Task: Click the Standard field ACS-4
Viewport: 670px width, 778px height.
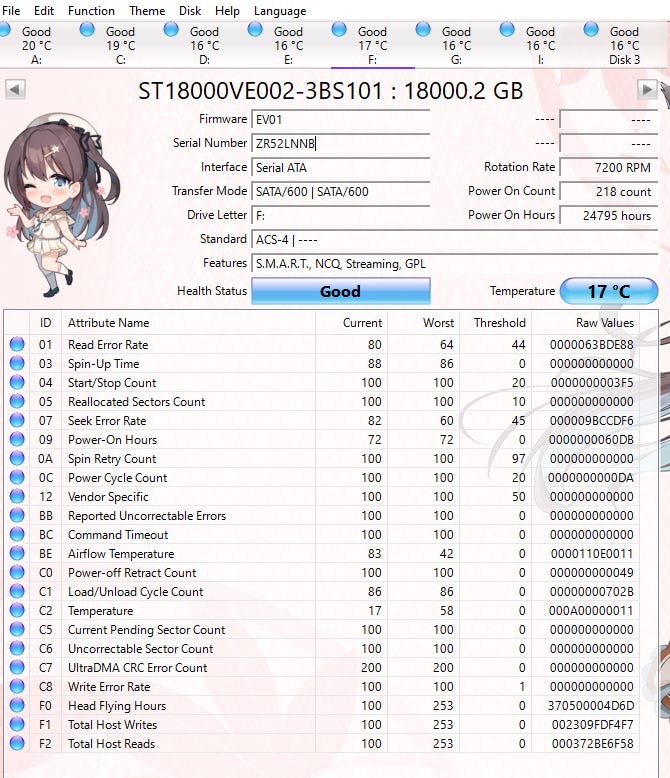Action: coord(455,240)
